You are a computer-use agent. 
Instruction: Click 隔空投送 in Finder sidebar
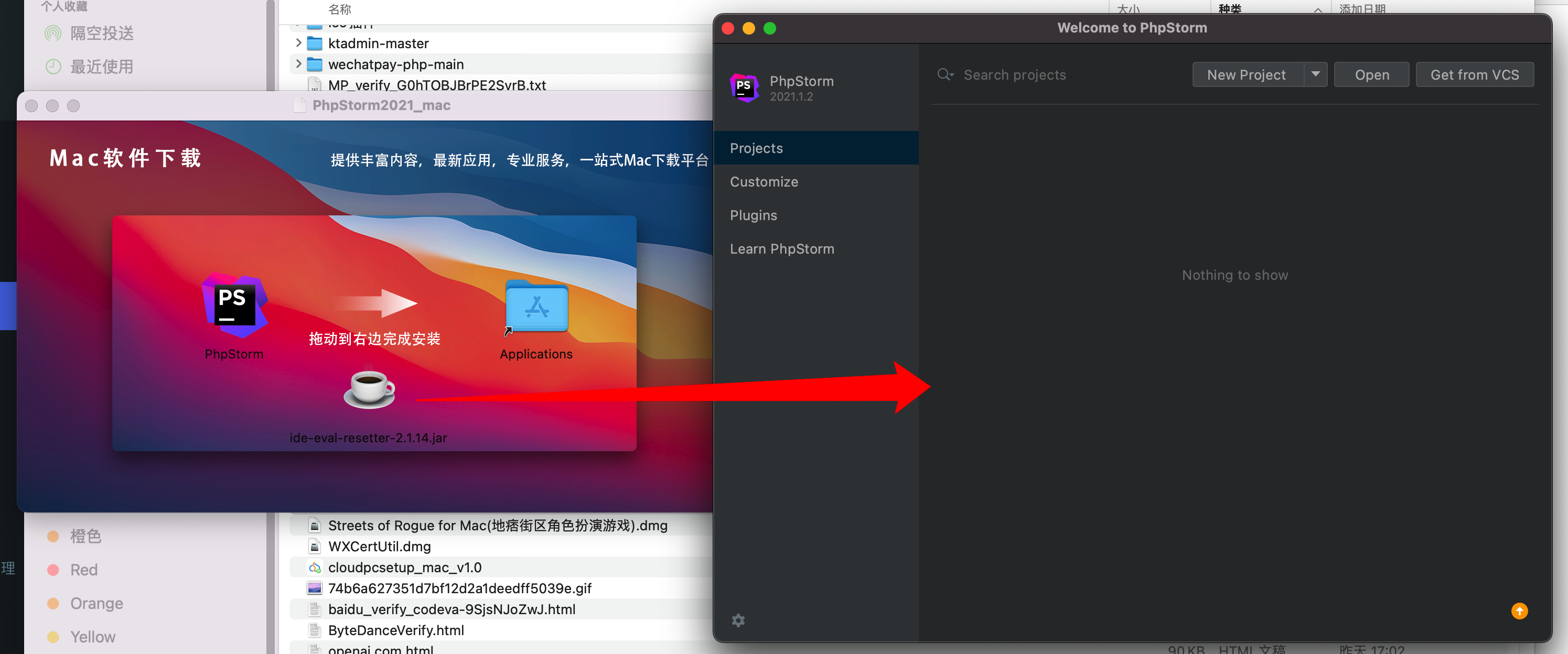click(102, 34)
